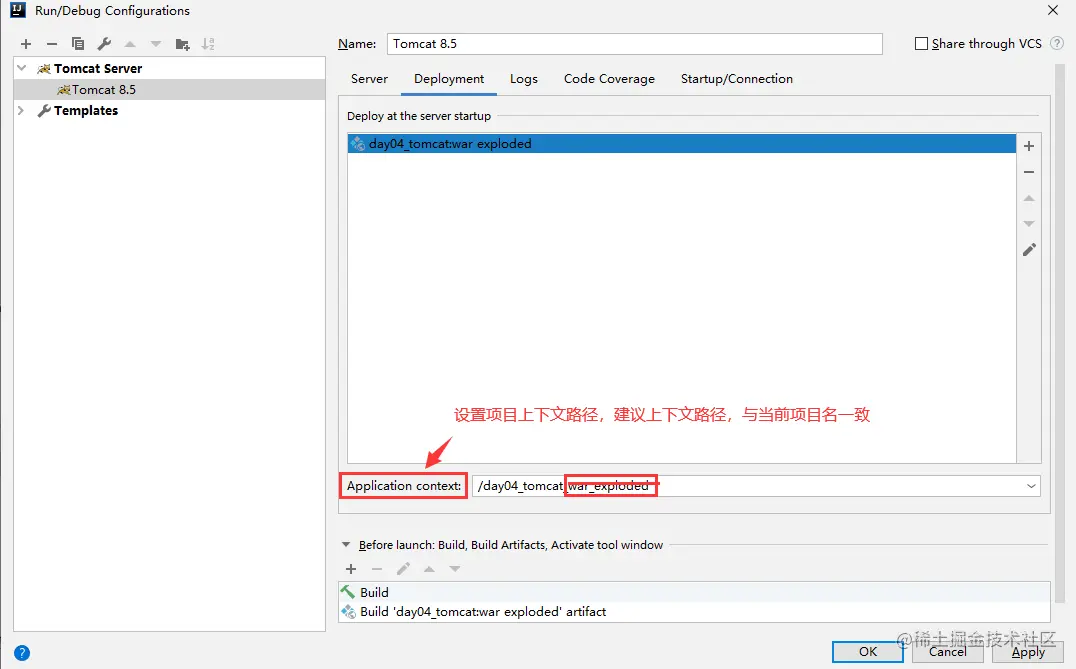Collapse the Before launch section
This screenshot has height=669, width=1076.
[x=346, y=545]
